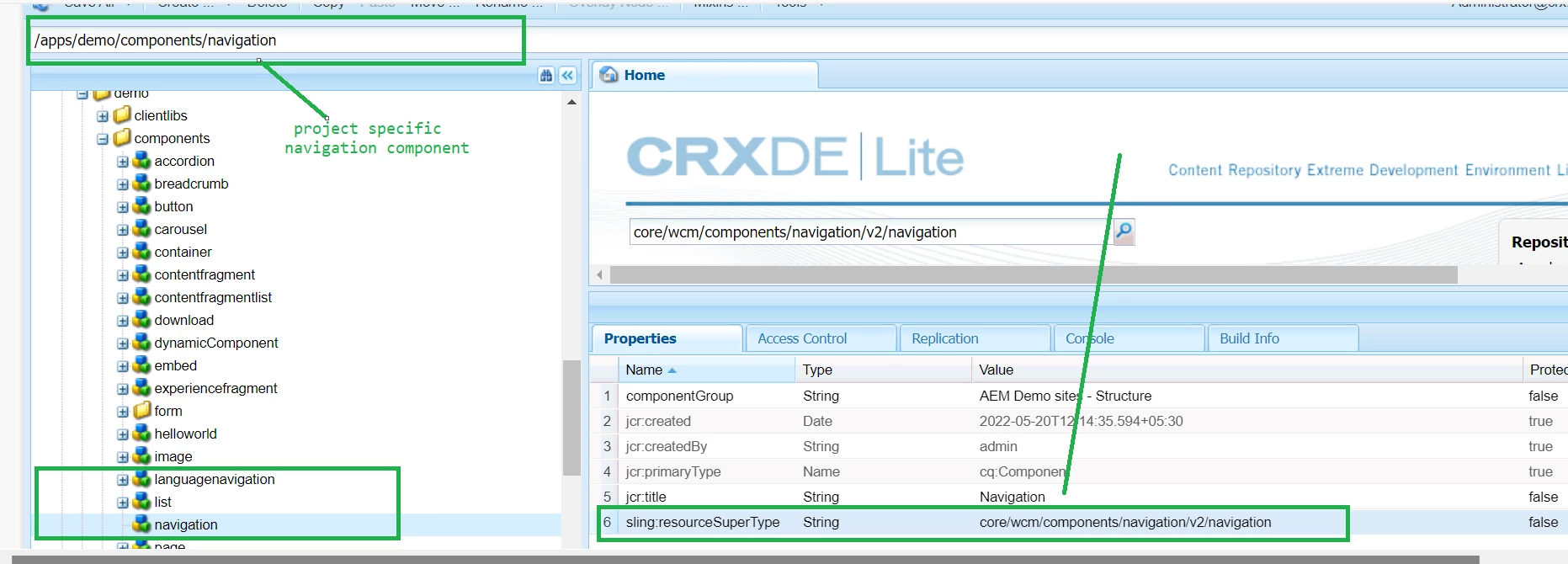This screenshot has width=1568, height=564.
Task: Click the helloworld component icon
Action: tap(141, 434)
